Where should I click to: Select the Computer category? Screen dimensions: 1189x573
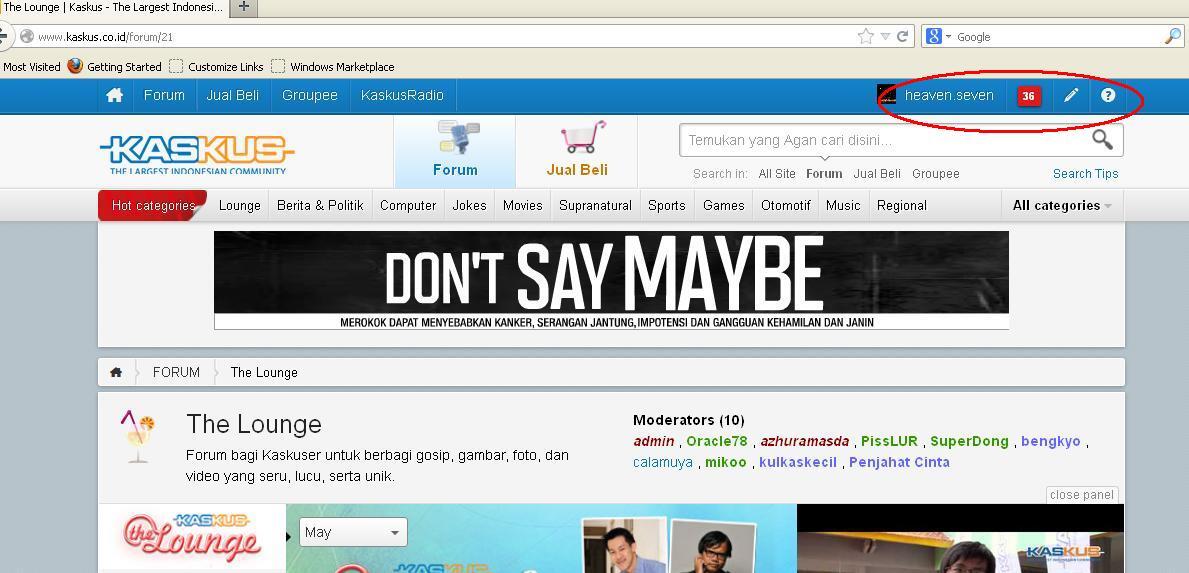408,205
